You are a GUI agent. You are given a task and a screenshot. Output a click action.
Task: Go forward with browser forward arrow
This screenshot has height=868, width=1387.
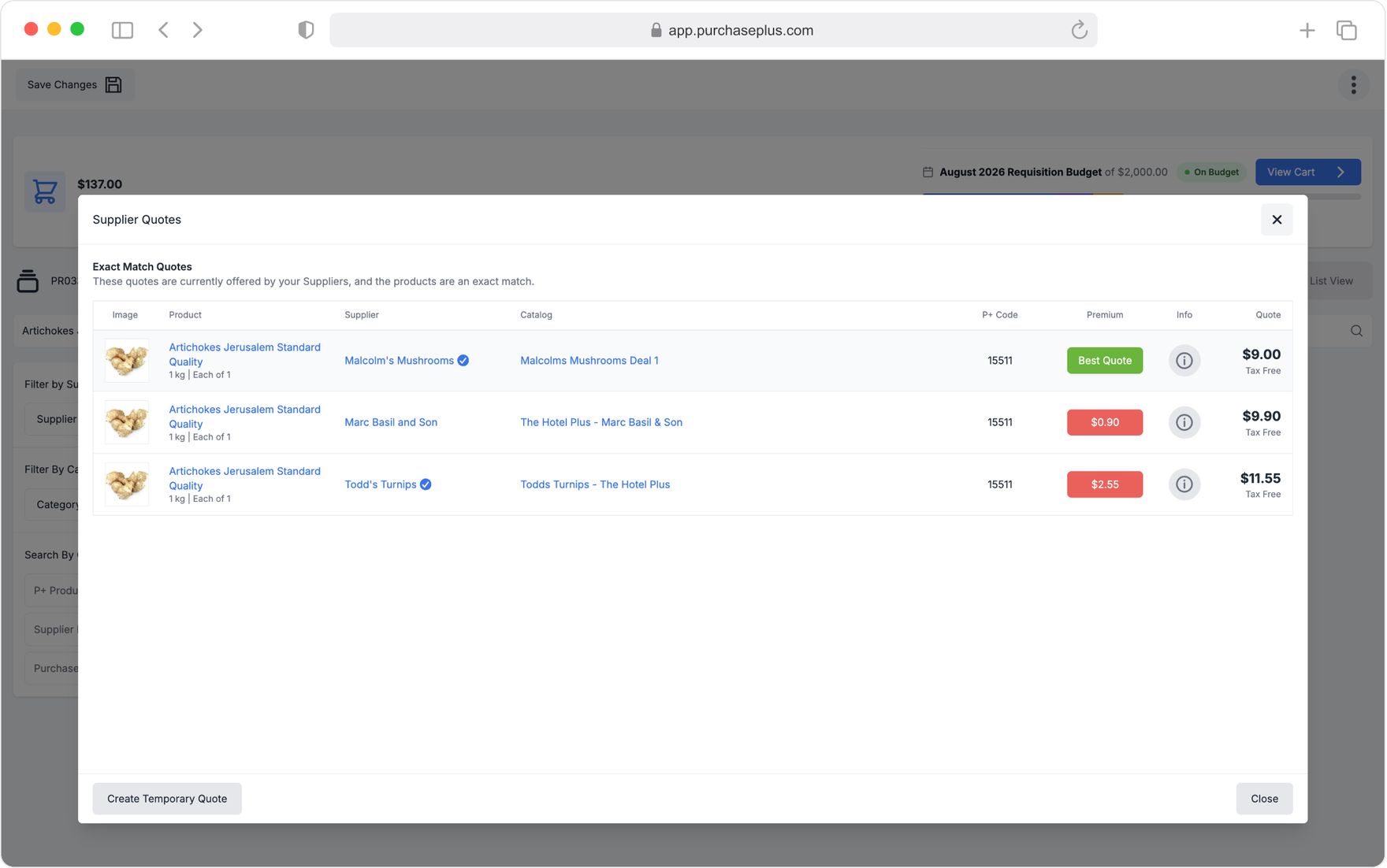pos(198,30)
